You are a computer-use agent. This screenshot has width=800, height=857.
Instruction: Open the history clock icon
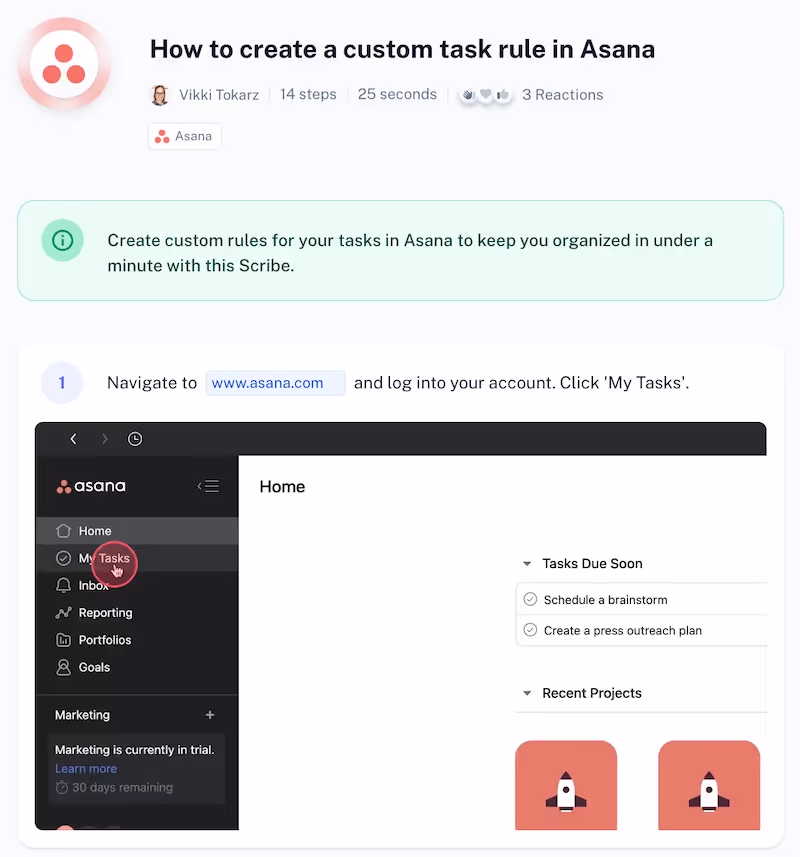coord(135,439)
